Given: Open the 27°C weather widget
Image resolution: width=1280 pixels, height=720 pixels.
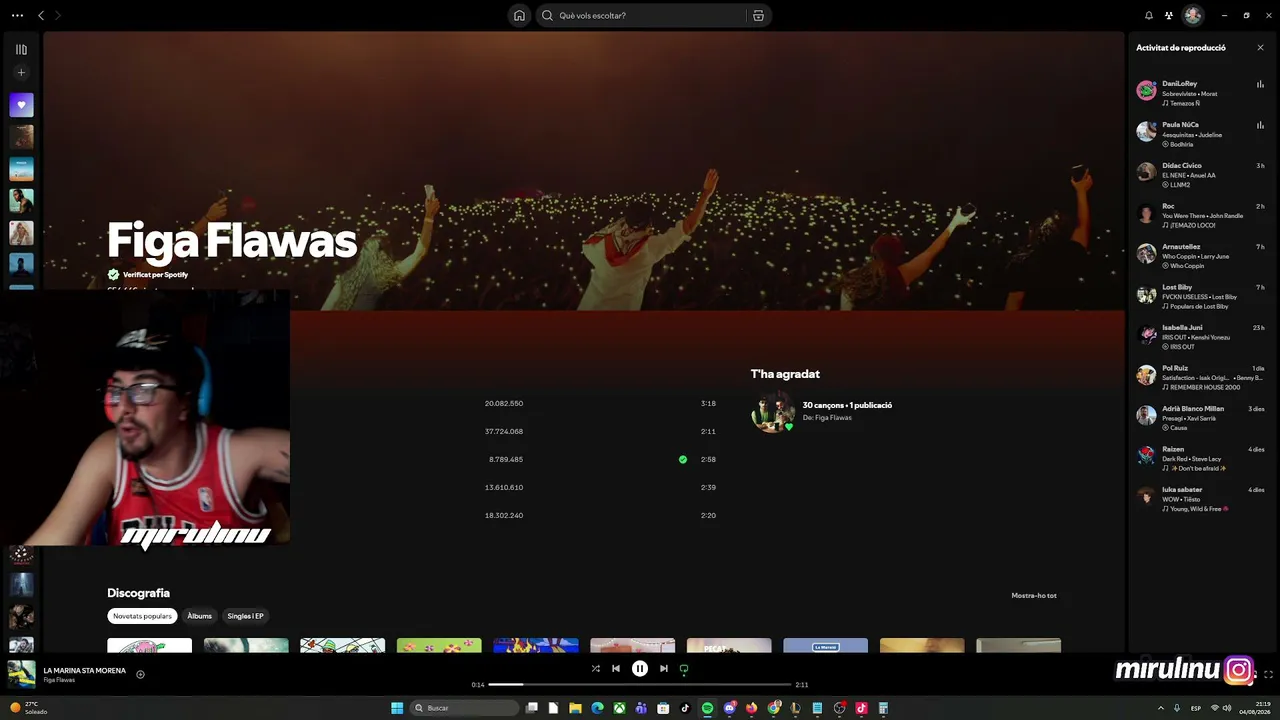Looking at the screenshot, I should tap(28, 708).
